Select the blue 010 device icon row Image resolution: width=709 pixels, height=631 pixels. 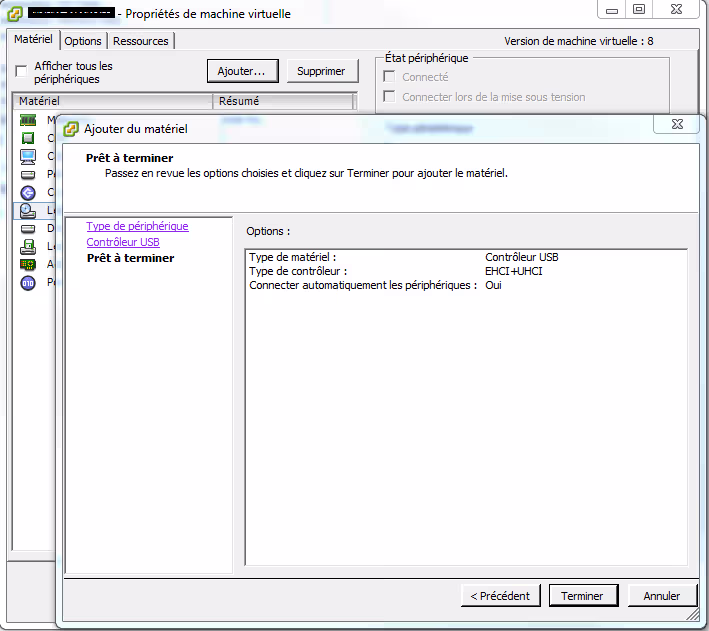pyautogui.click(x=28, y=282)
